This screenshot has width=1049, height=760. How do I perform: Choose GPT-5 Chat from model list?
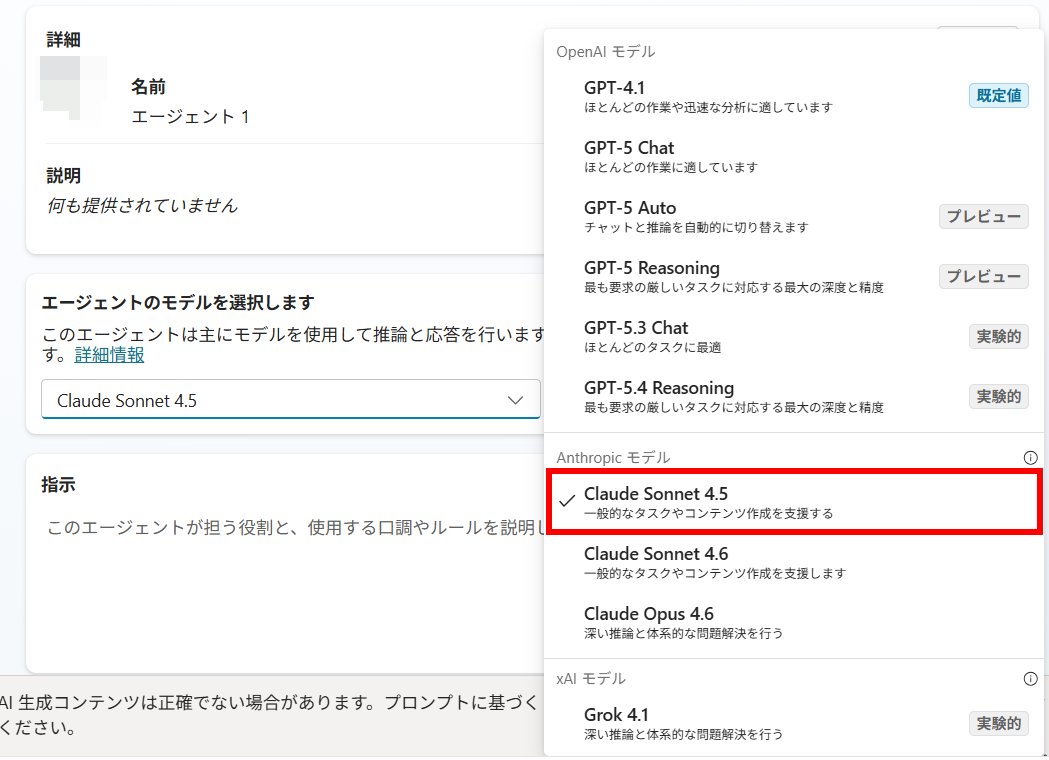coord(793,157)
